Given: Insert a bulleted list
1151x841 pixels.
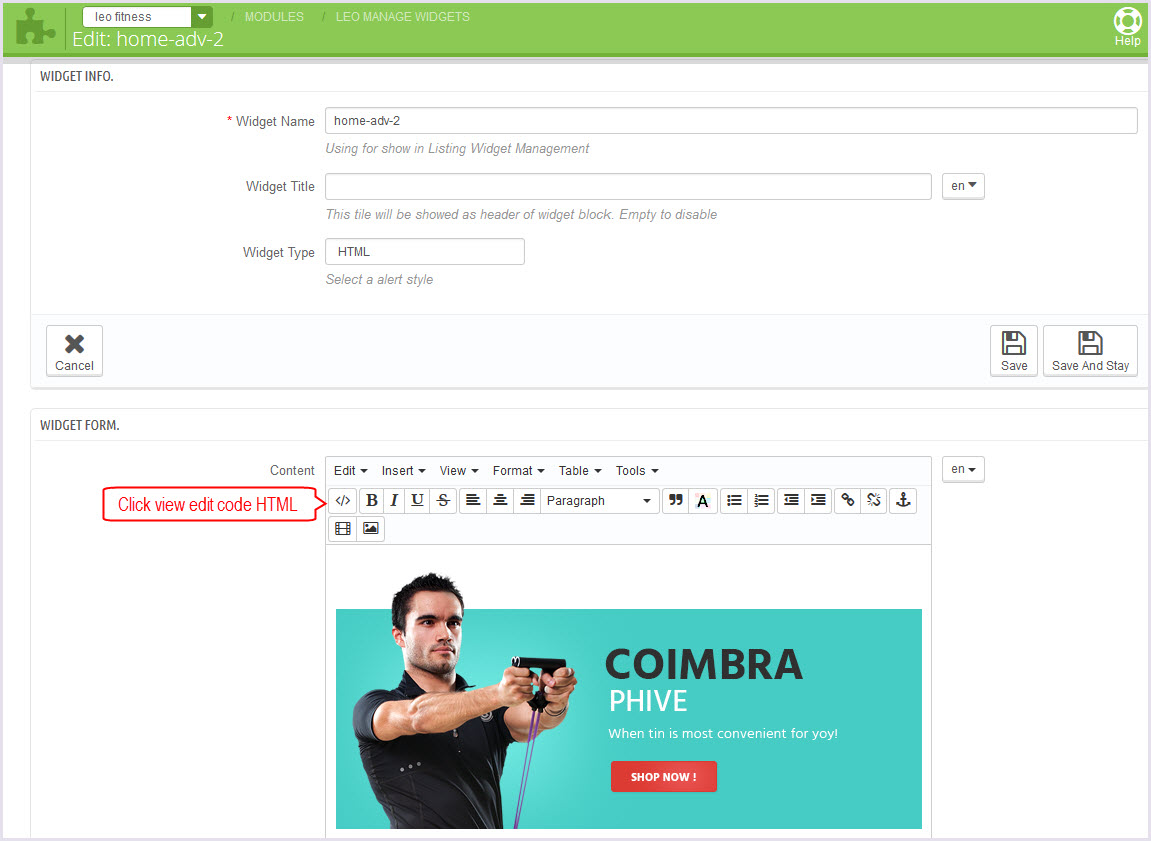Looking at the screenshot, I should pyautogui.click(x=734, y=500).
